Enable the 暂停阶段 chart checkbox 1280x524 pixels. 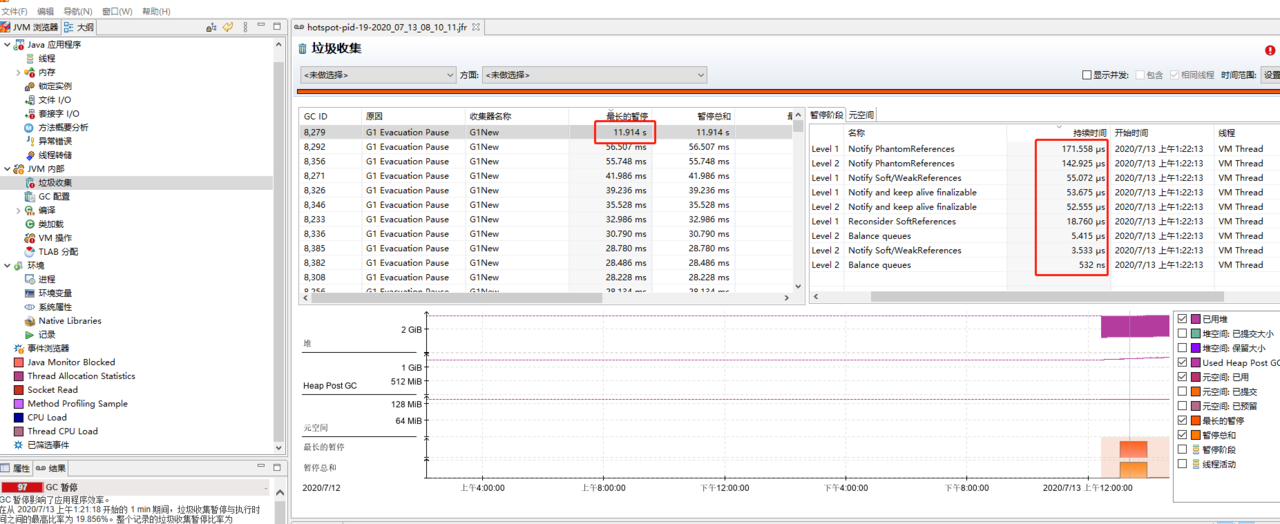[1183, 450]
